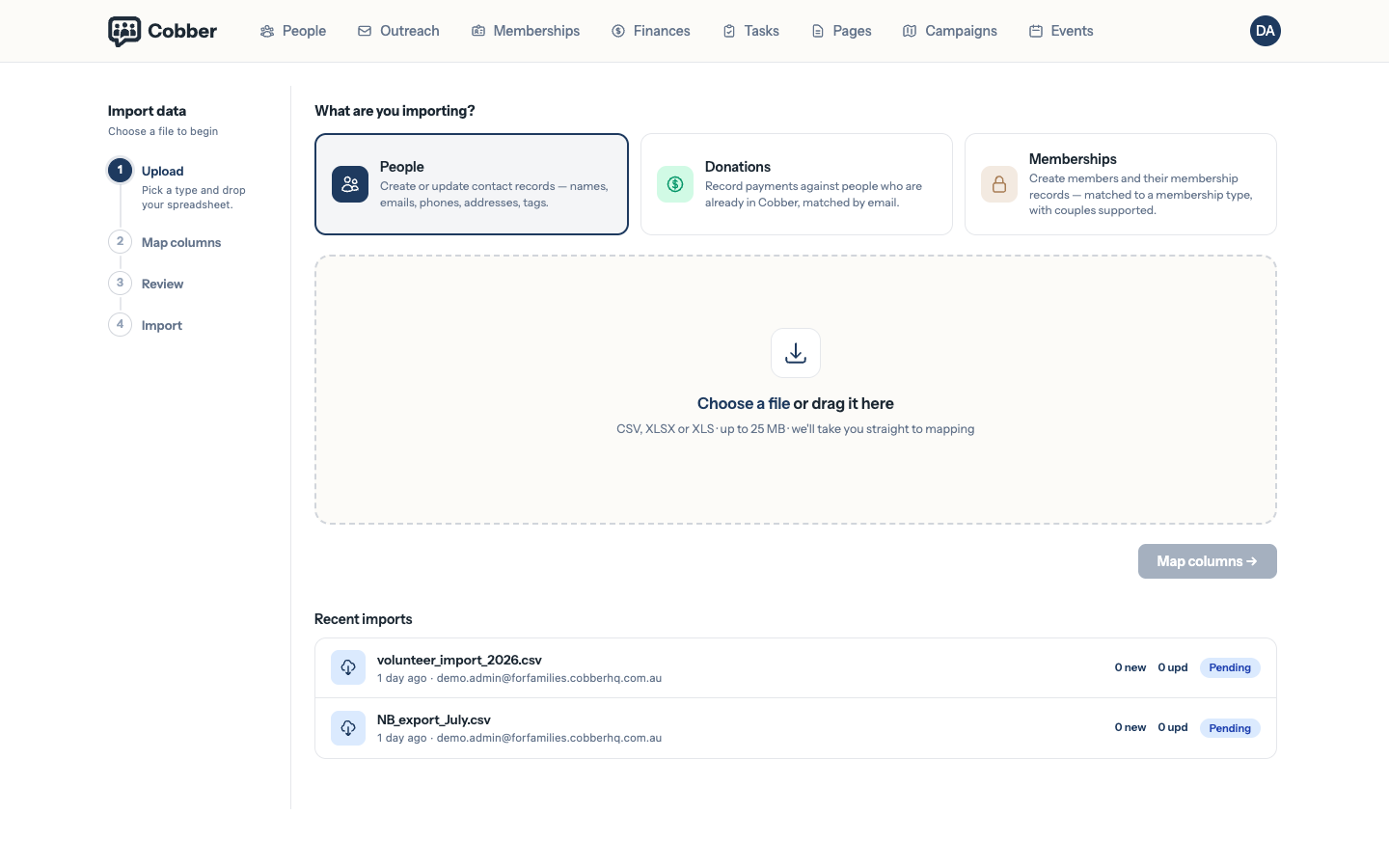Select the Donations import type card
Screen dimensions: 1389x868
pos(797,184)
